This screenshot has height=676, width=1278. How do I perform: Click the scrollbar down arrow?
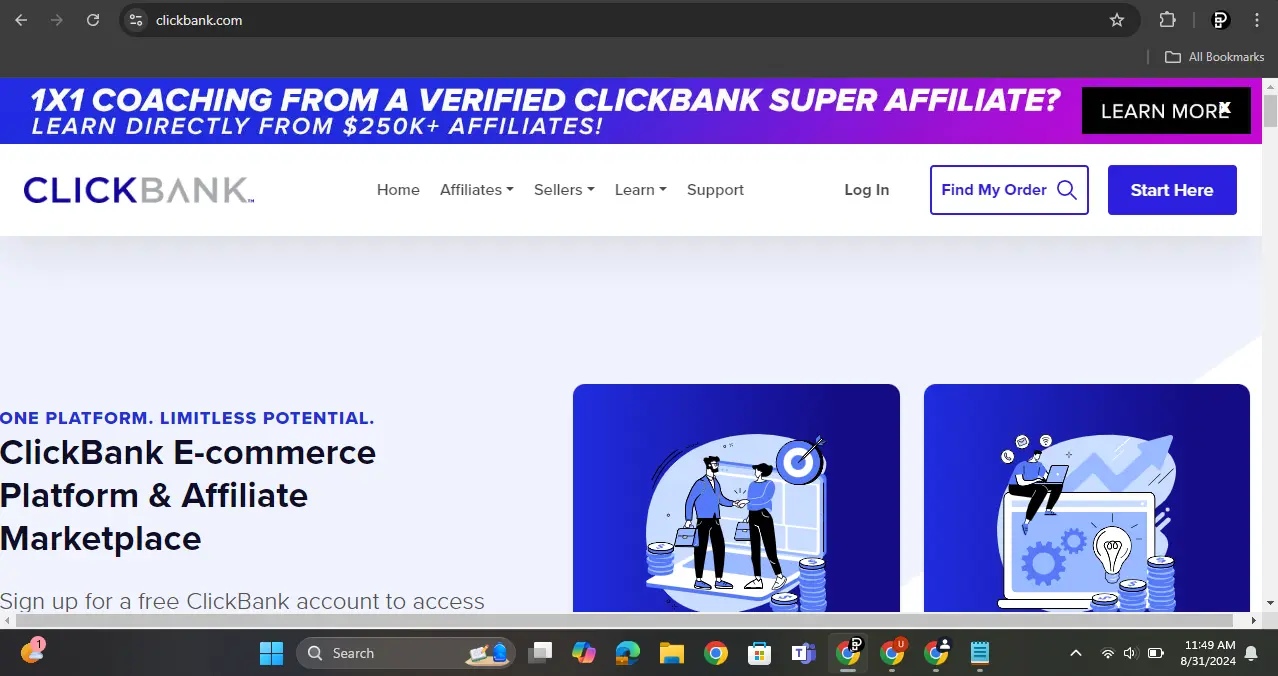(x=1270, y=604)
